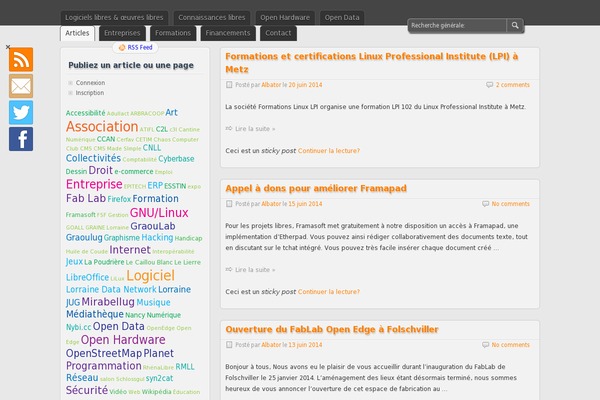The image size is (600, 400).
Task: Switch to the Financements tab
Action: (228, 33)
